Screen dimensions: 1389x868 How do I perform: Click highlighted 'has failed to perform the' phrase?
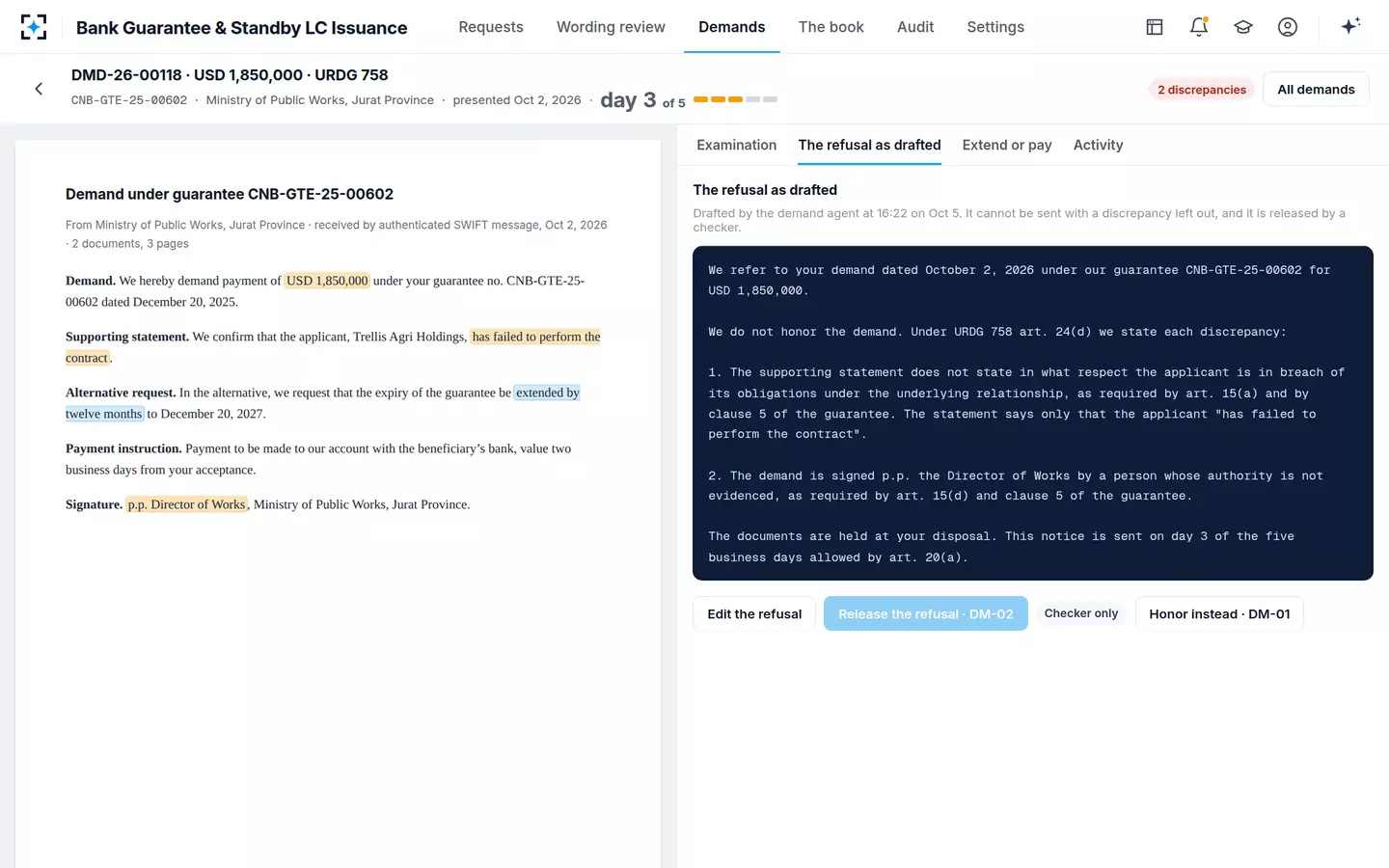pyautogui.click(x=536, y=337)
